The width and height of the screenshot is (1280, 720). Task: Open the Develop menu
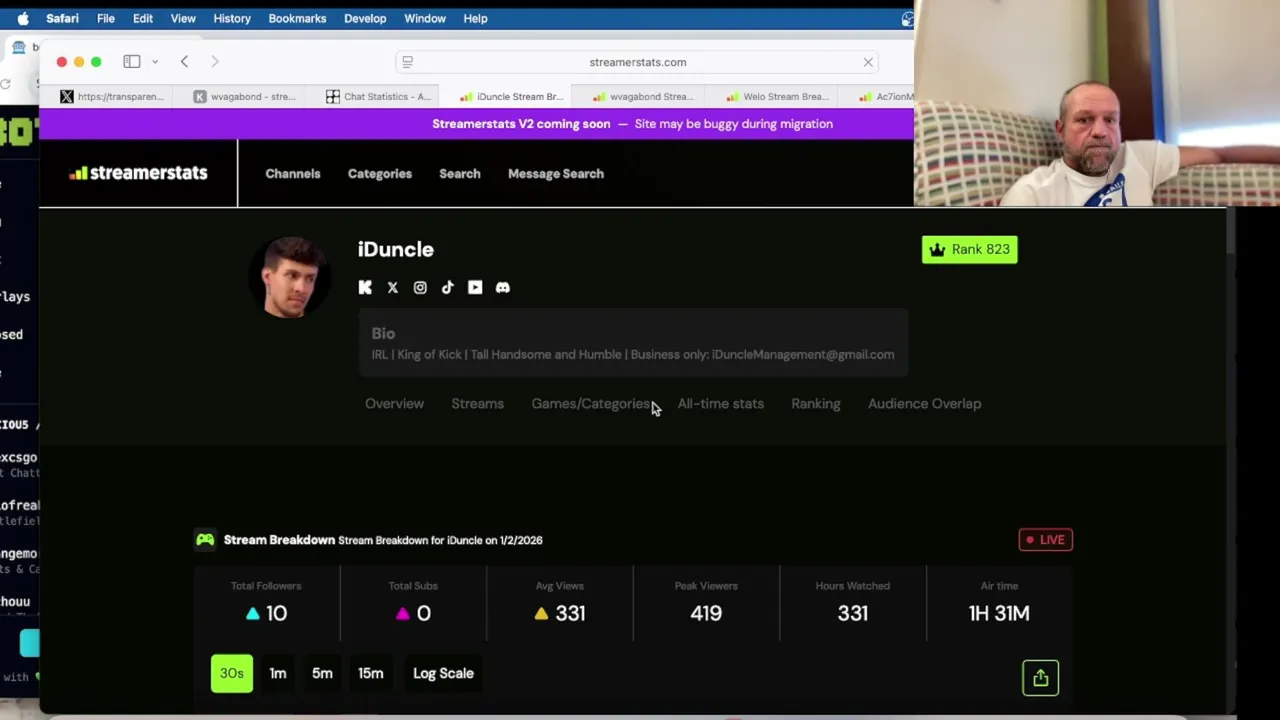pyautogui.click(x=365, y=18)
